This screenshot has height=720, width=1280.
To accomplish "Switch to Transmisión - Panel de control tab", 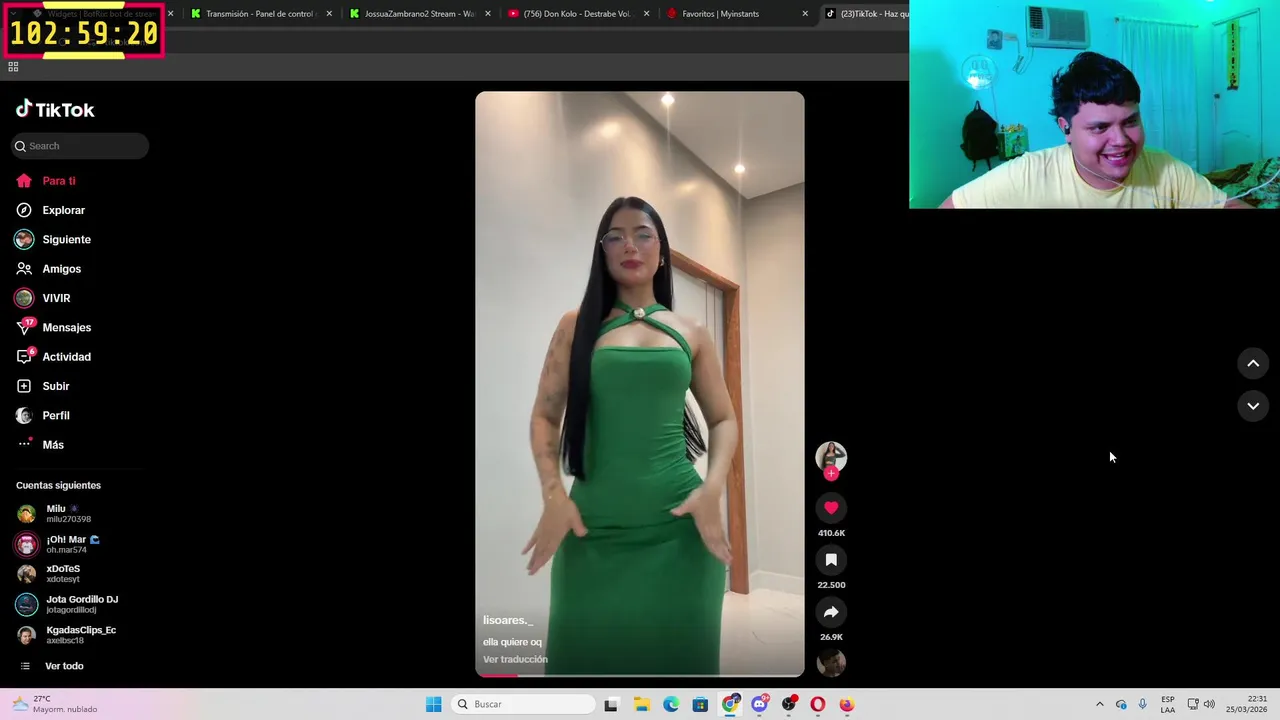I will [261, 14].
